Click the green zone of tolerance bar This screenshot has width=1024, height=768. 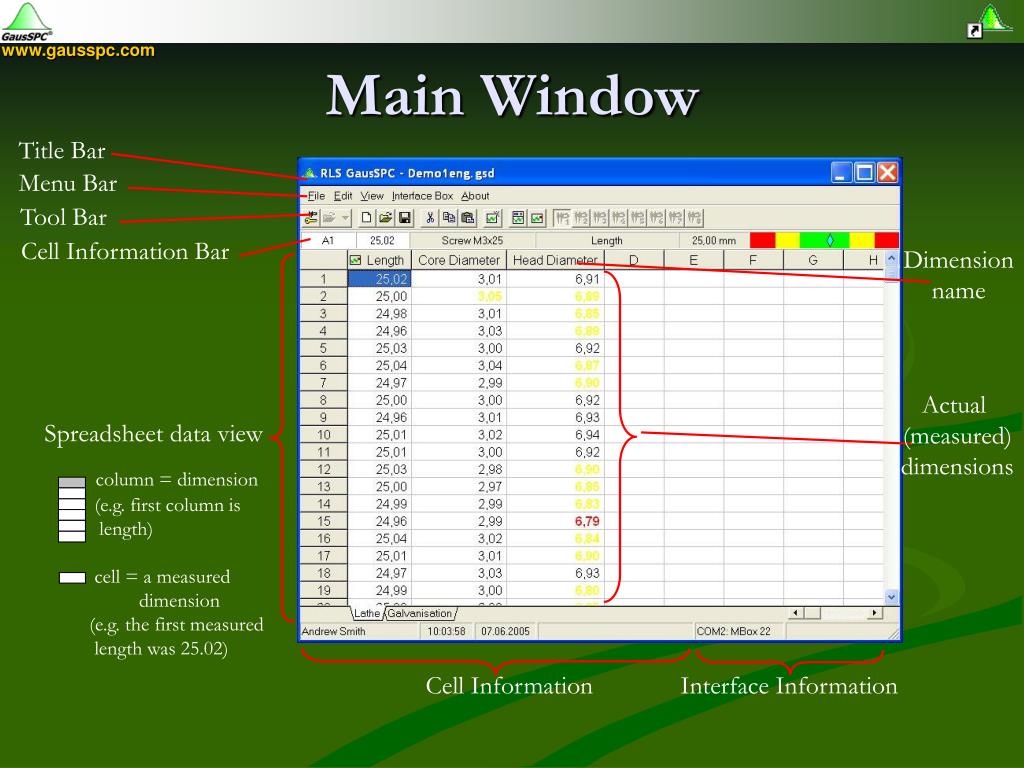[x=824, y=240]
